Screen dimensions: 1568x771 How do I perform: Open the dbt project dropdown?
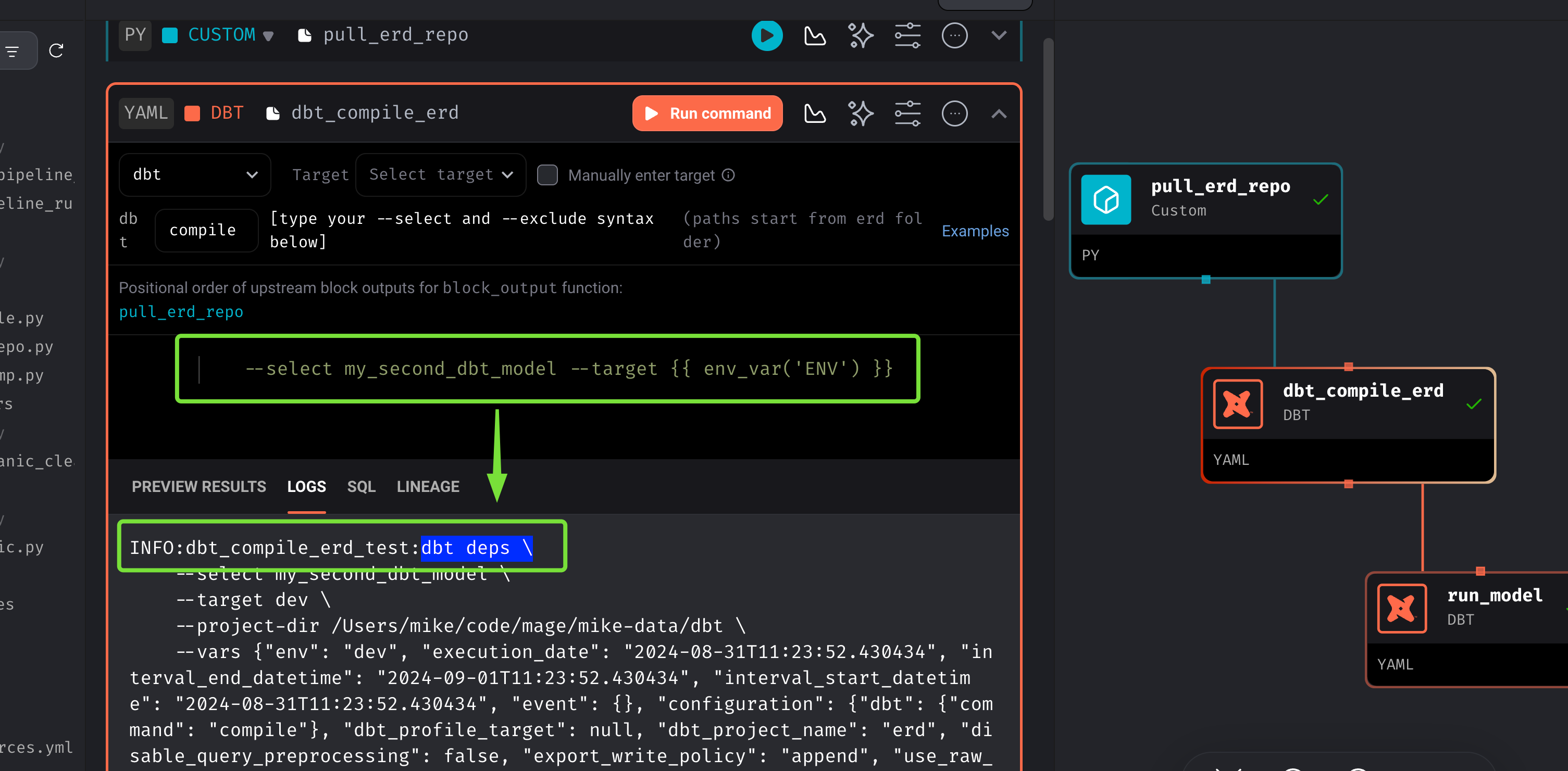tap(195, 175)
